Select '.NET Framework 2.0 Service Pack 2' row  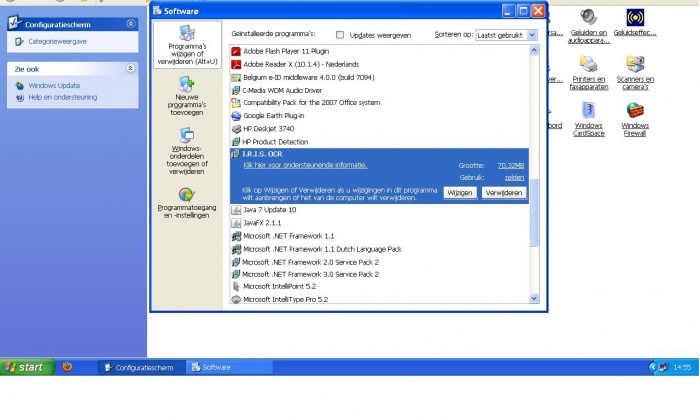click(x=379, y=262)
